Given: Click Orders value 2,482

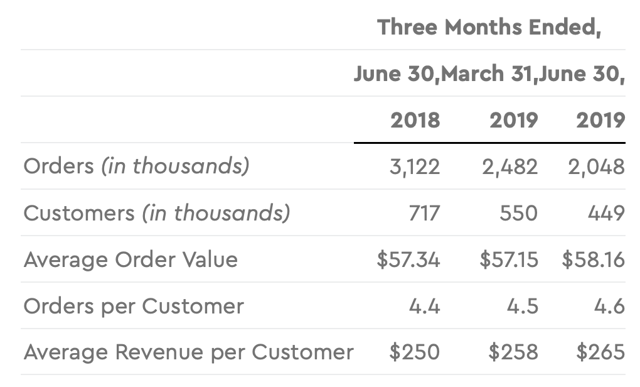Looking at the screenshot, I should point(510,167).
